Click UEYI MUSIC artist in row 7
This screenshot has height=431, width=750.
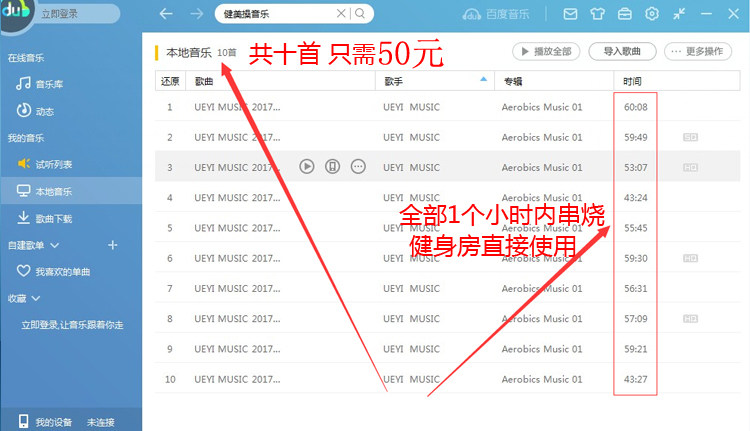(x=411, y=288)
